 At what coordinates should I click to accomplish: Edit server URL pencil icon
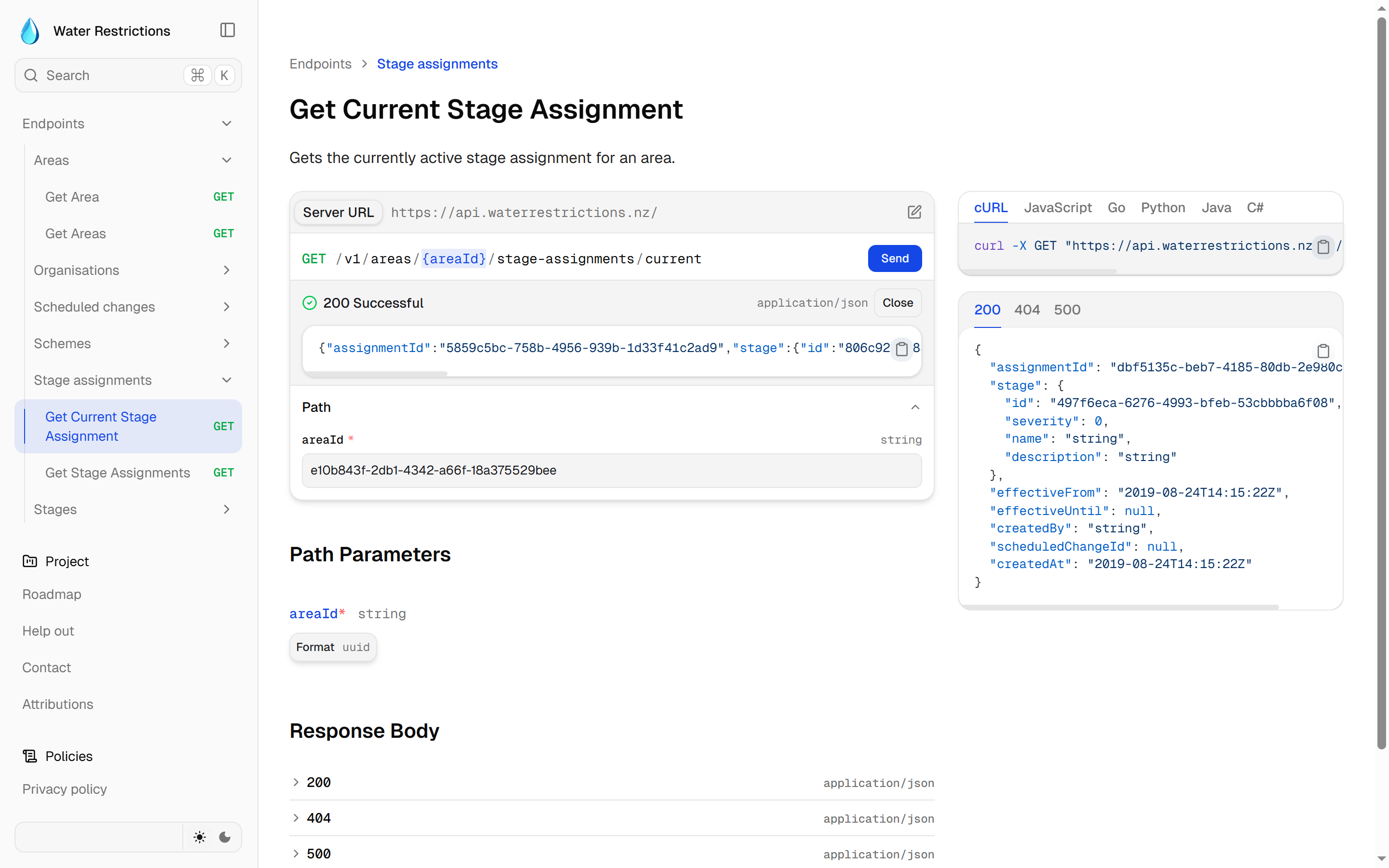click(x=914, y=212)
